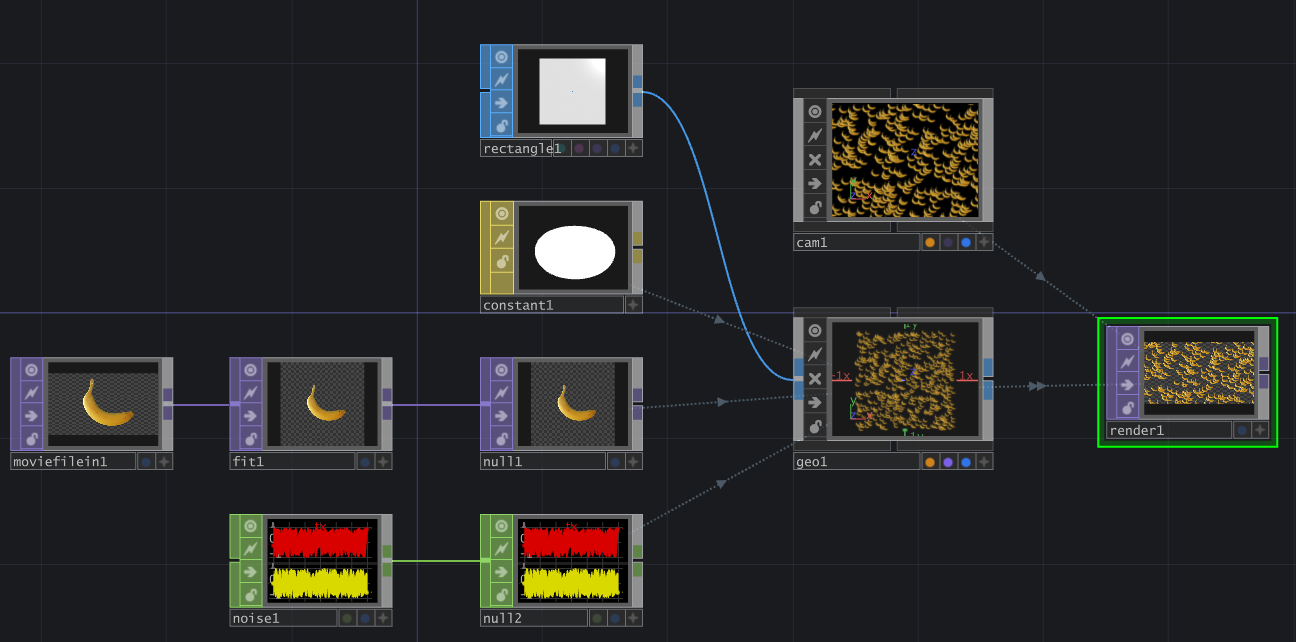Lock the render1 node
The height and width of the screenshot is (642, 1296).
pyautogui.click(x=1128, y=409)
